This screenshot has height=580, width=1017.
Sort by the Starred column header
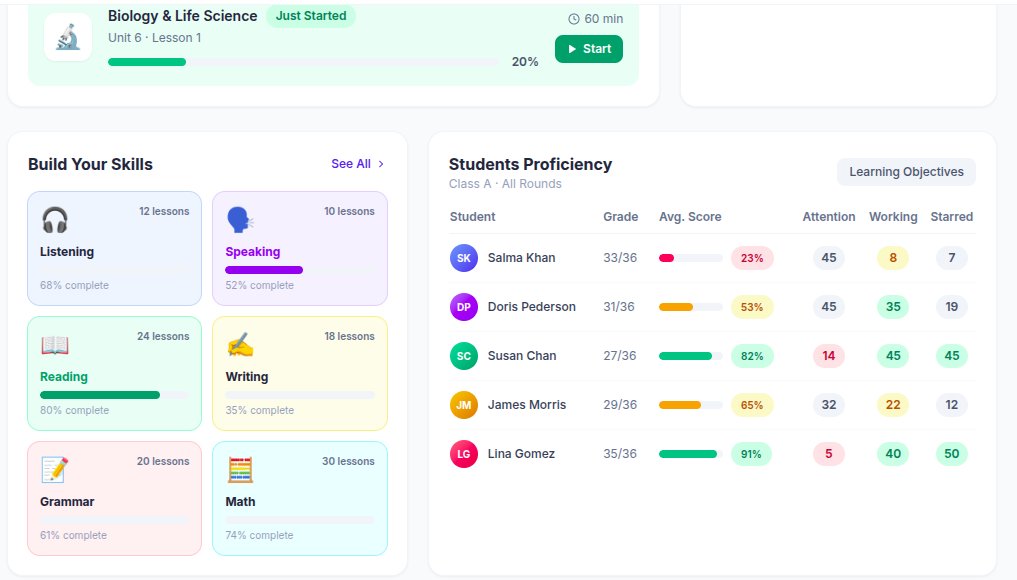[951, 217]
